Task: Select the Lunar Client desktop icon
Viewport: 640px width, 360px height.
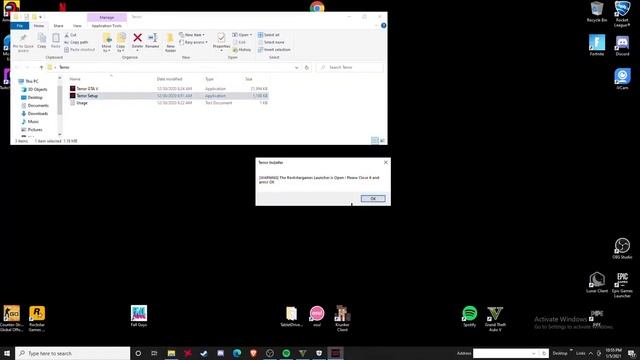Action: pyautogui.click(x=597, y=282)
